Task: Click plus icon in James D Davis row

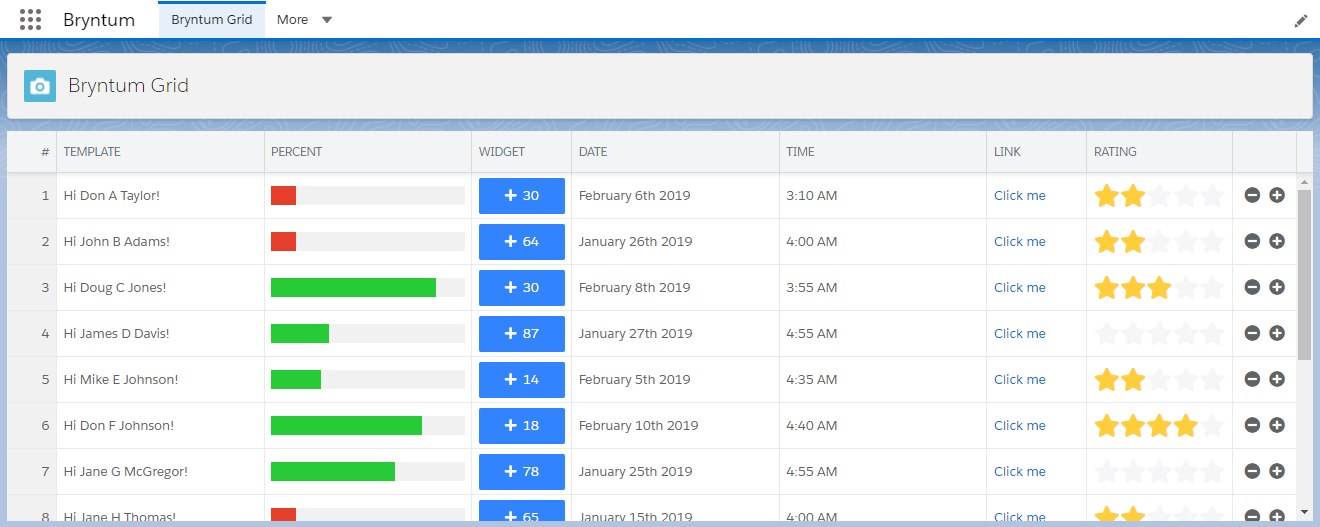Action: click(1277, 334)
